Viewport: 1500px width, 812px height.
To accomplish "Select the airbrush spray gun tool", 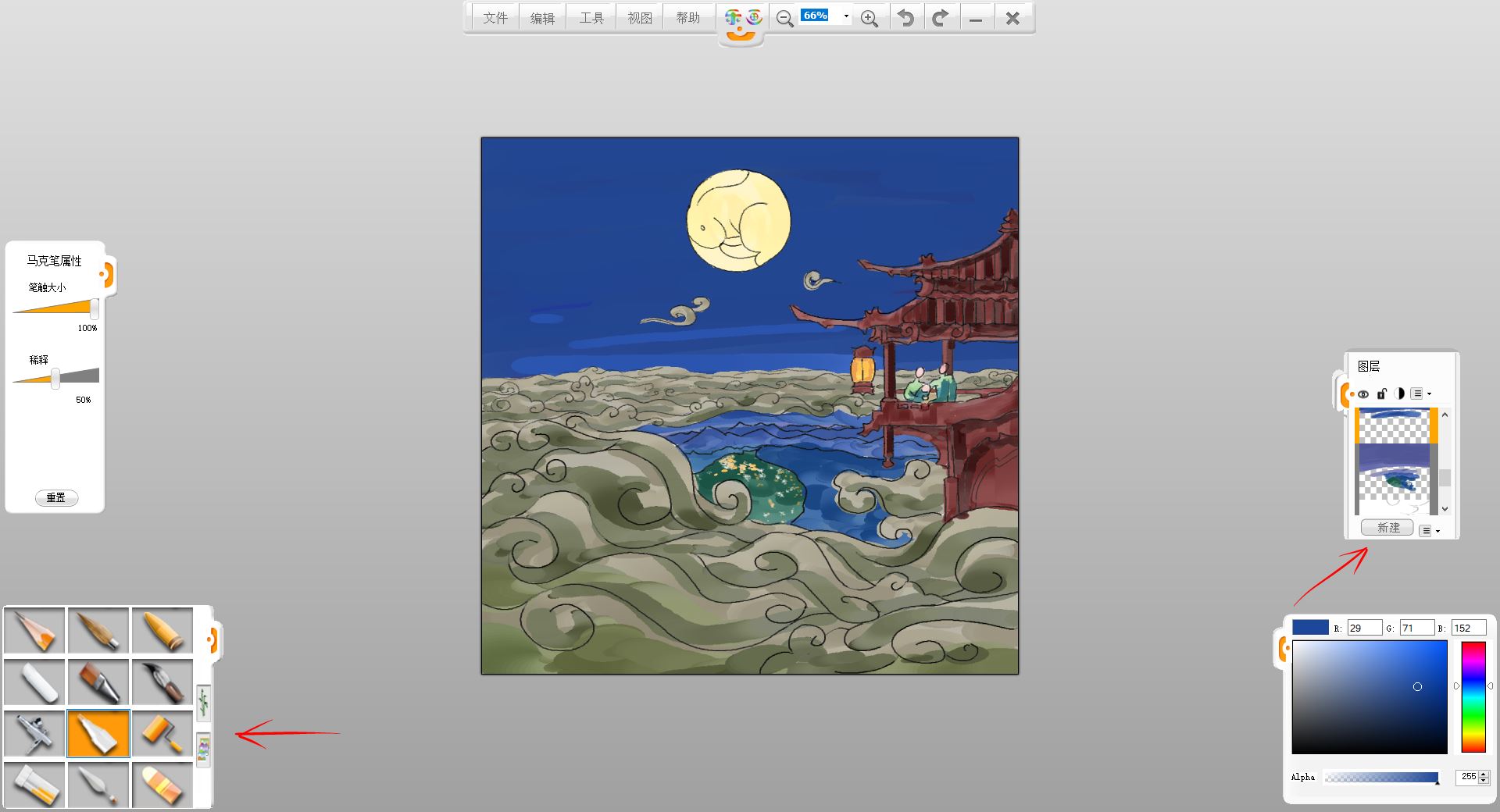I will [x=35, y=733].
